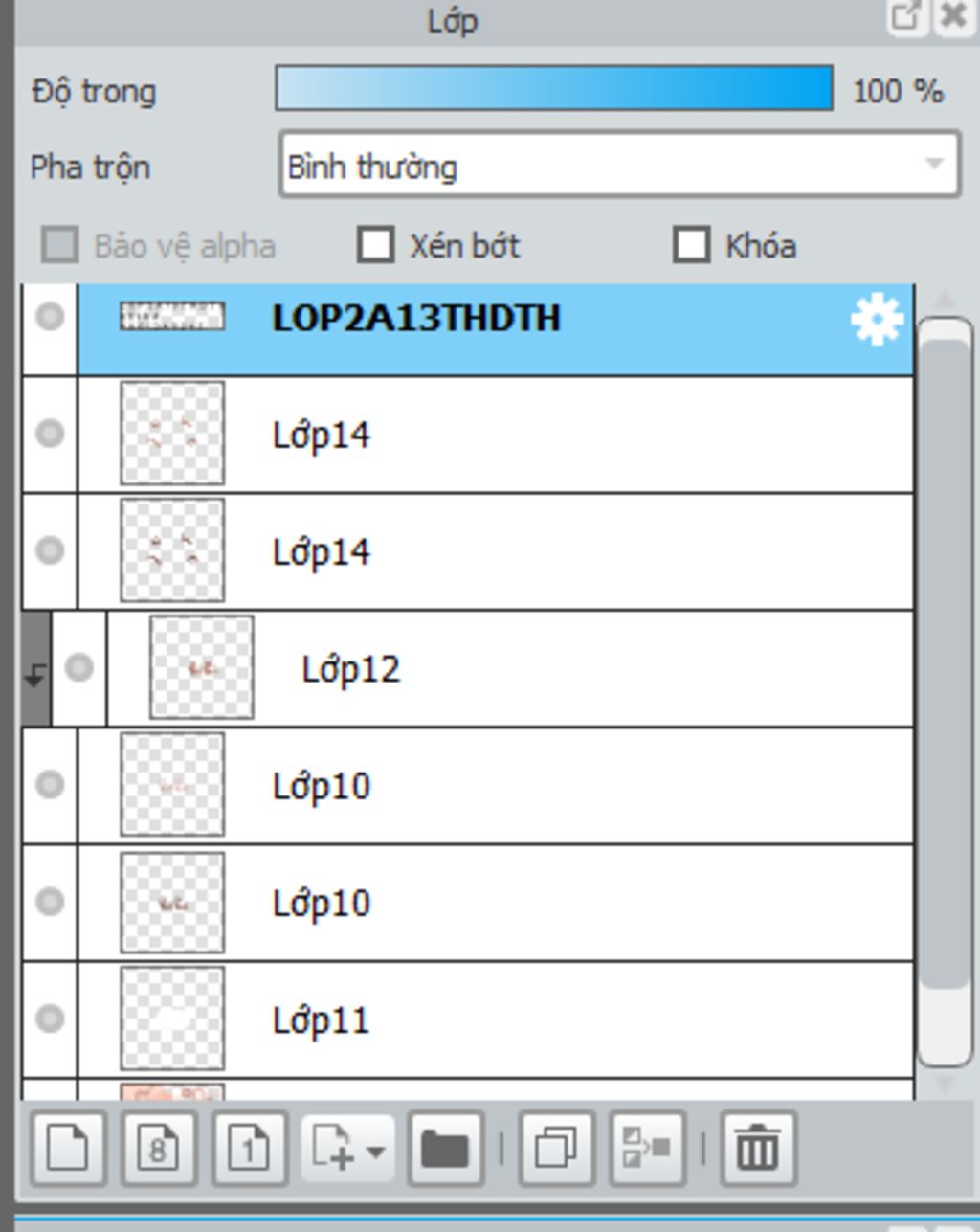Tick the Khóa lock checkbox
The width and height of the screenshot is (980, 1232).
click(x=691, y=245)
